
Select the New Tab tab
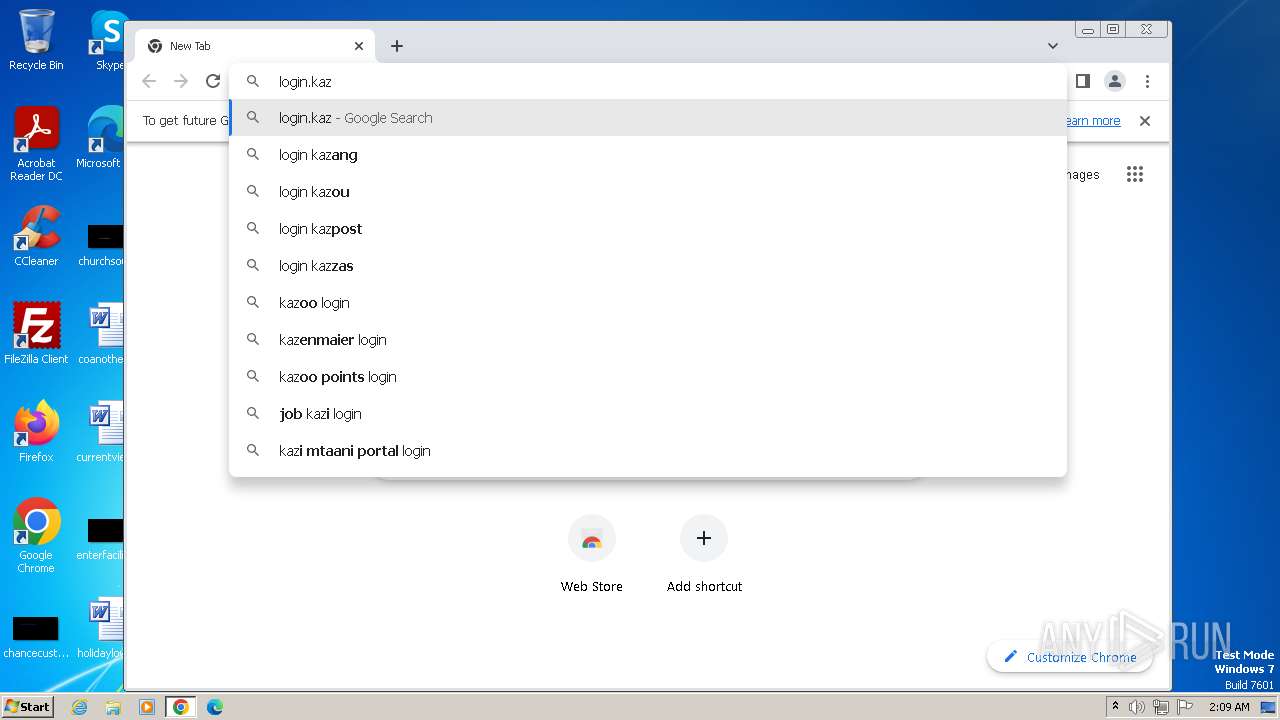click(x=255, y=46)
